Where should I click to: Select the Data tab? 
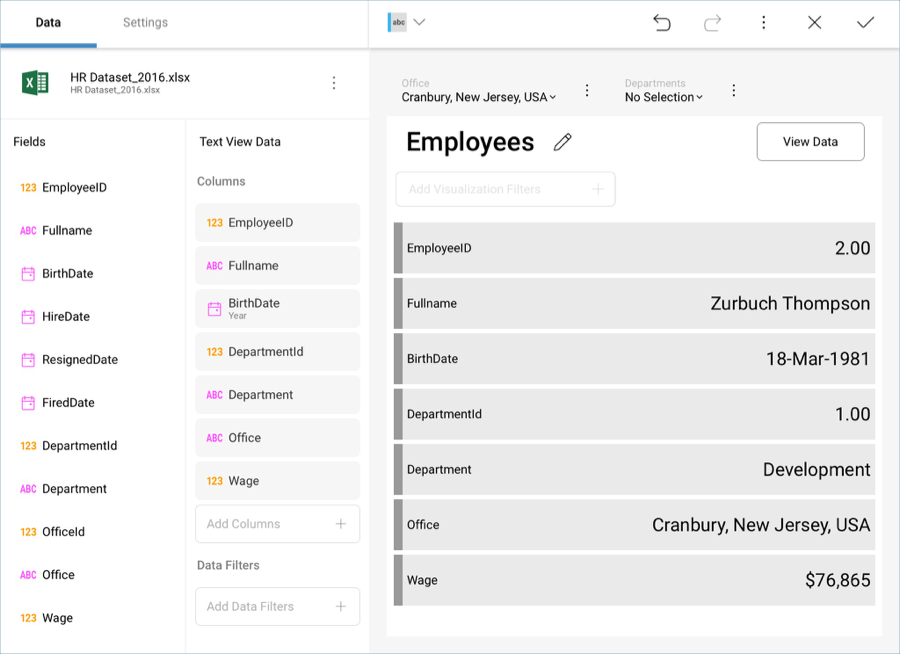tap(48, 22)
